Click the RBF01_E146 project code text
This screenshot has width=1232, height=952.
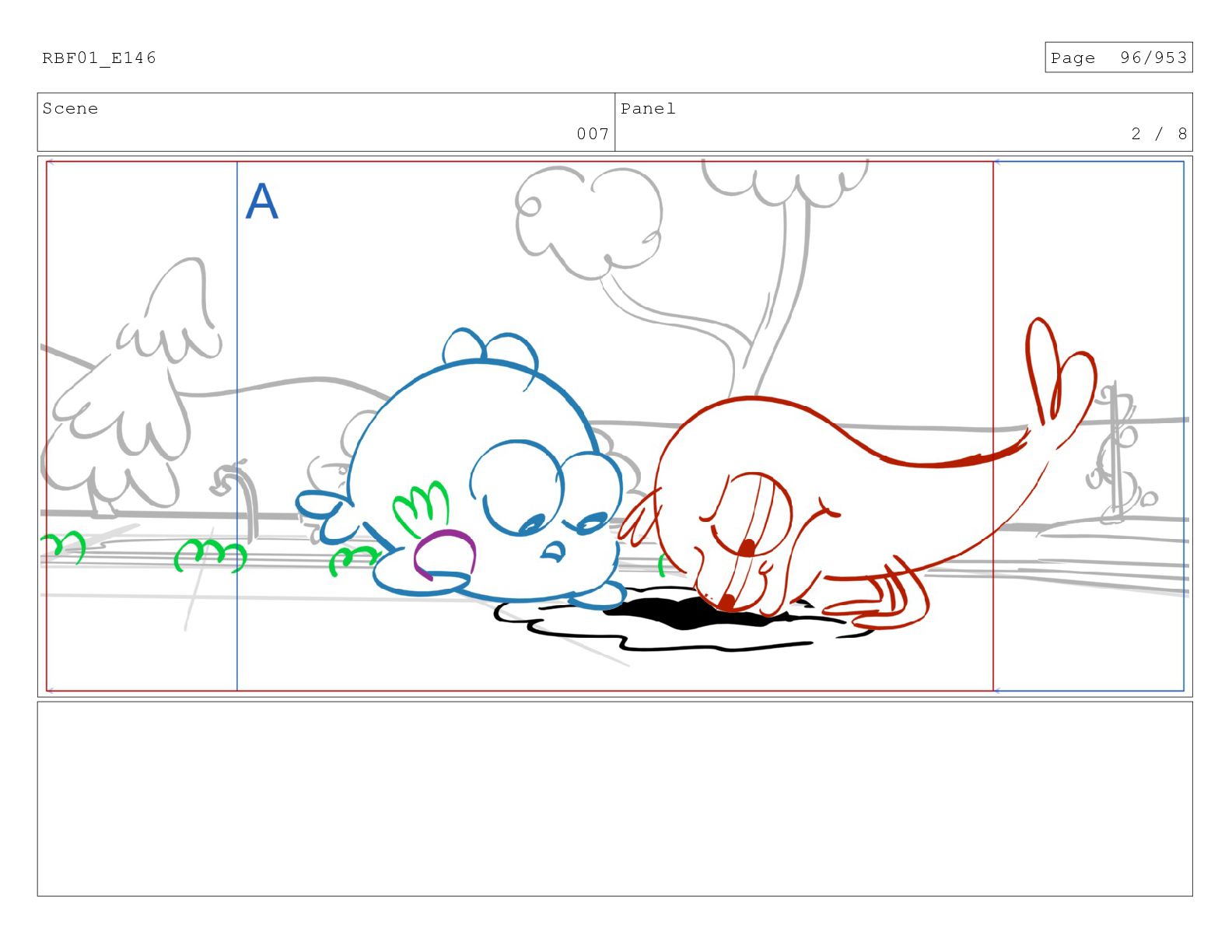99,58
